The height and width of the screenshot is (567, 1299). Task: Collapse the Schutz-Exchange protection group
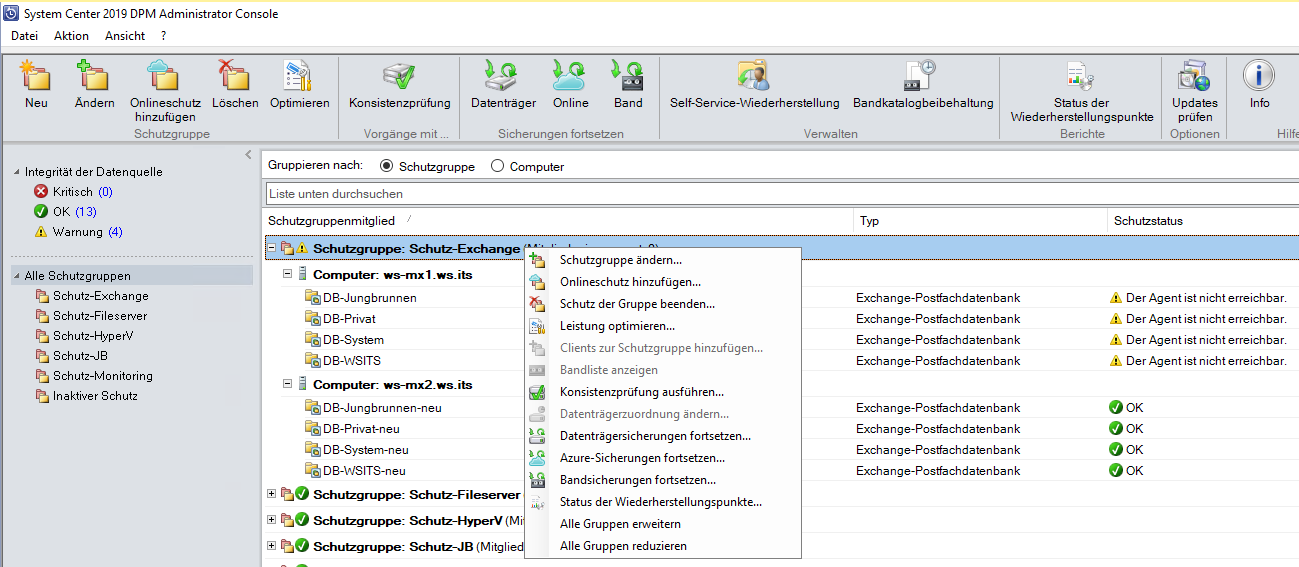pos(271,248)
